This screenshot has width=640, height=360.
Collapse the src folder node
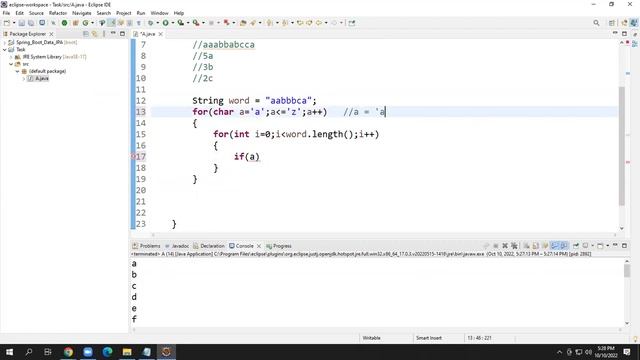(x=11, y=64)
